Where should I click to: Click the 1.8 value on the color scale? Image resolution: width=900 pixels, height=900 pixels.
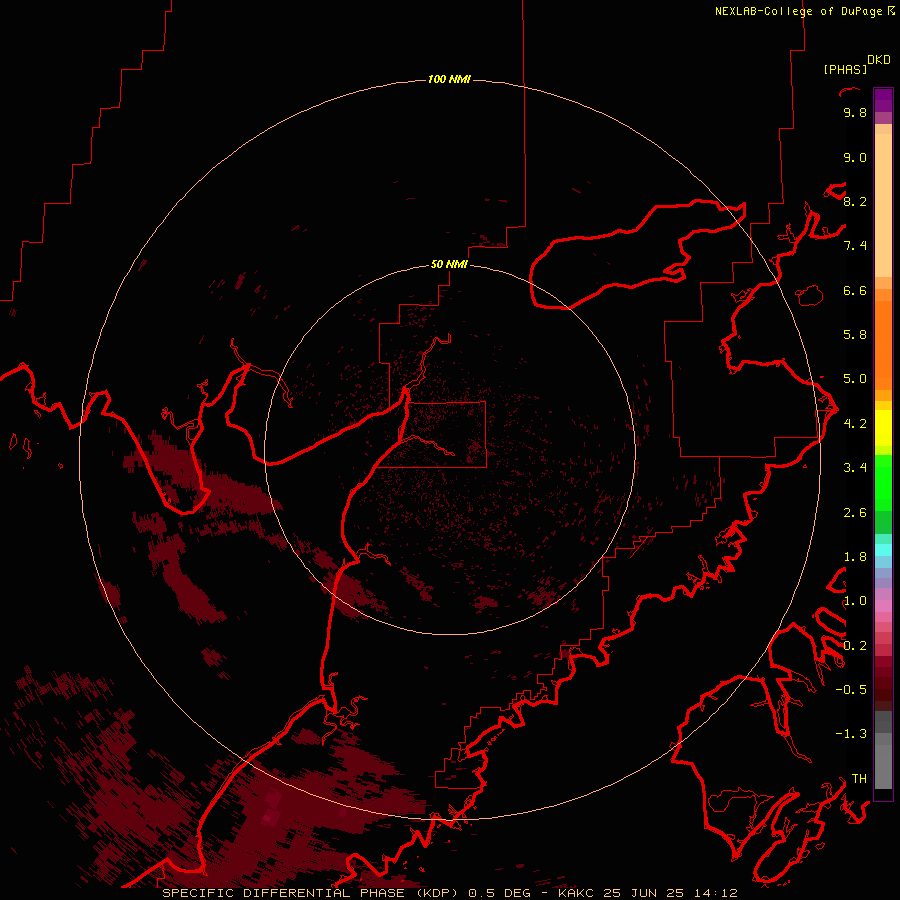coord(855,557)
